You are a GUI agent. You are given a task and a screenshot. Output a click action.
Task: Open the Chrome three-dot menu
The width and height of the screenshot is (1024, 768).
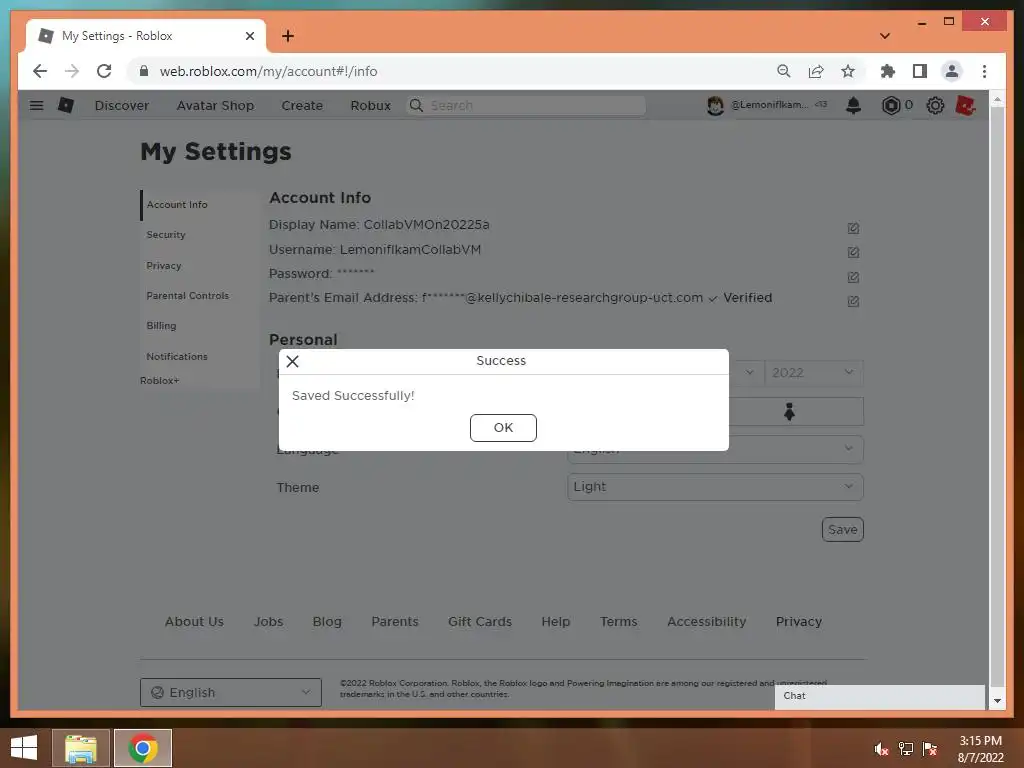point(984,71)
